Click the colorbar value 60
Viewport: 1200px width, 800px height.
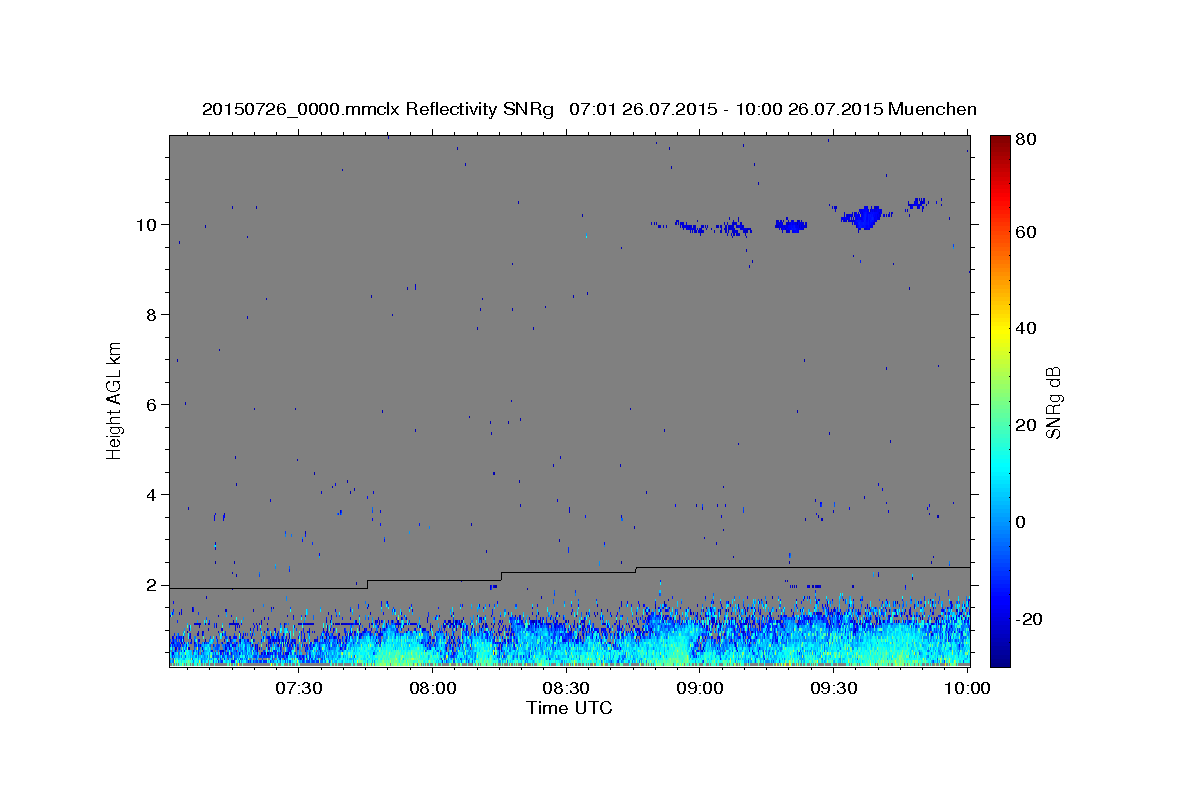tap(1027, 232)
